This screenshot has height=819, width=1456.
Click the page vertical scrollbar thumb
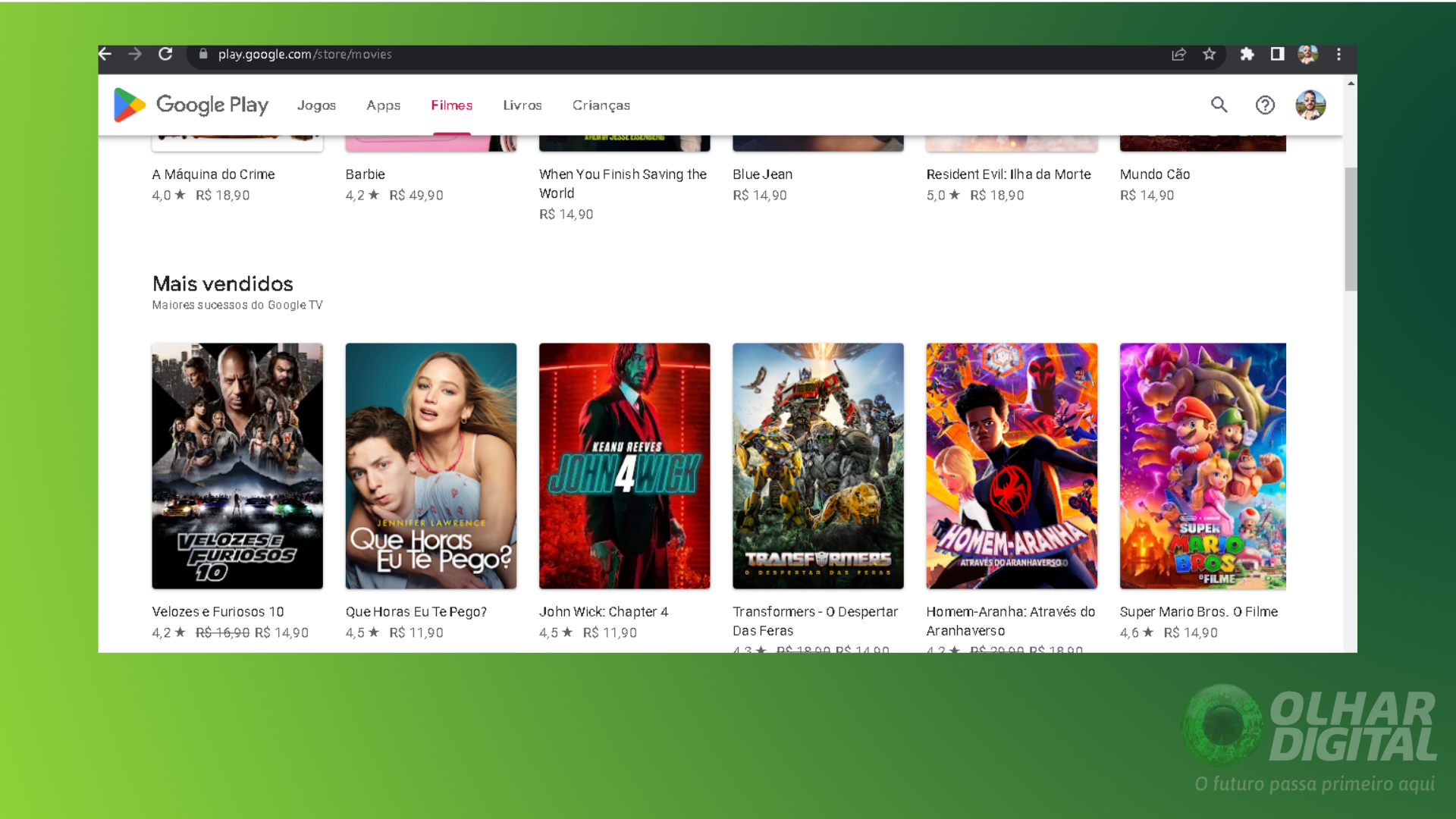pos(1351,229)
